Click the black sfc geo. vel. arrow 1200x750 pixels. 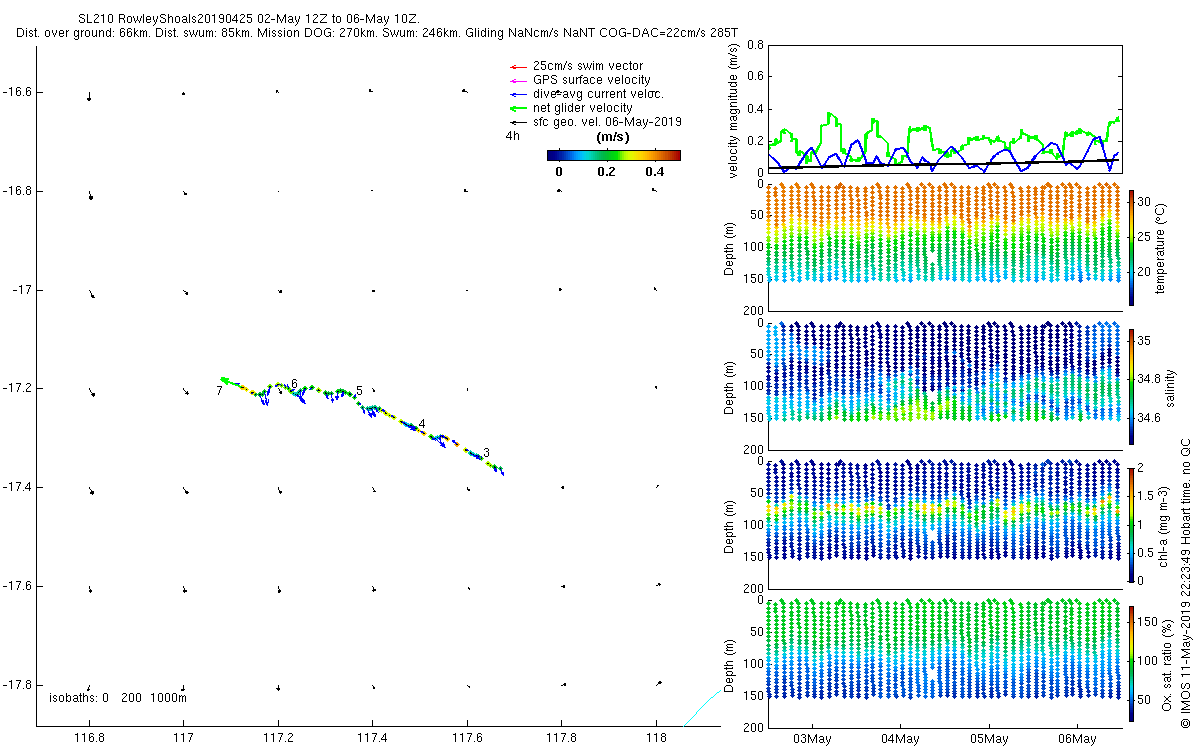[517, 122]
